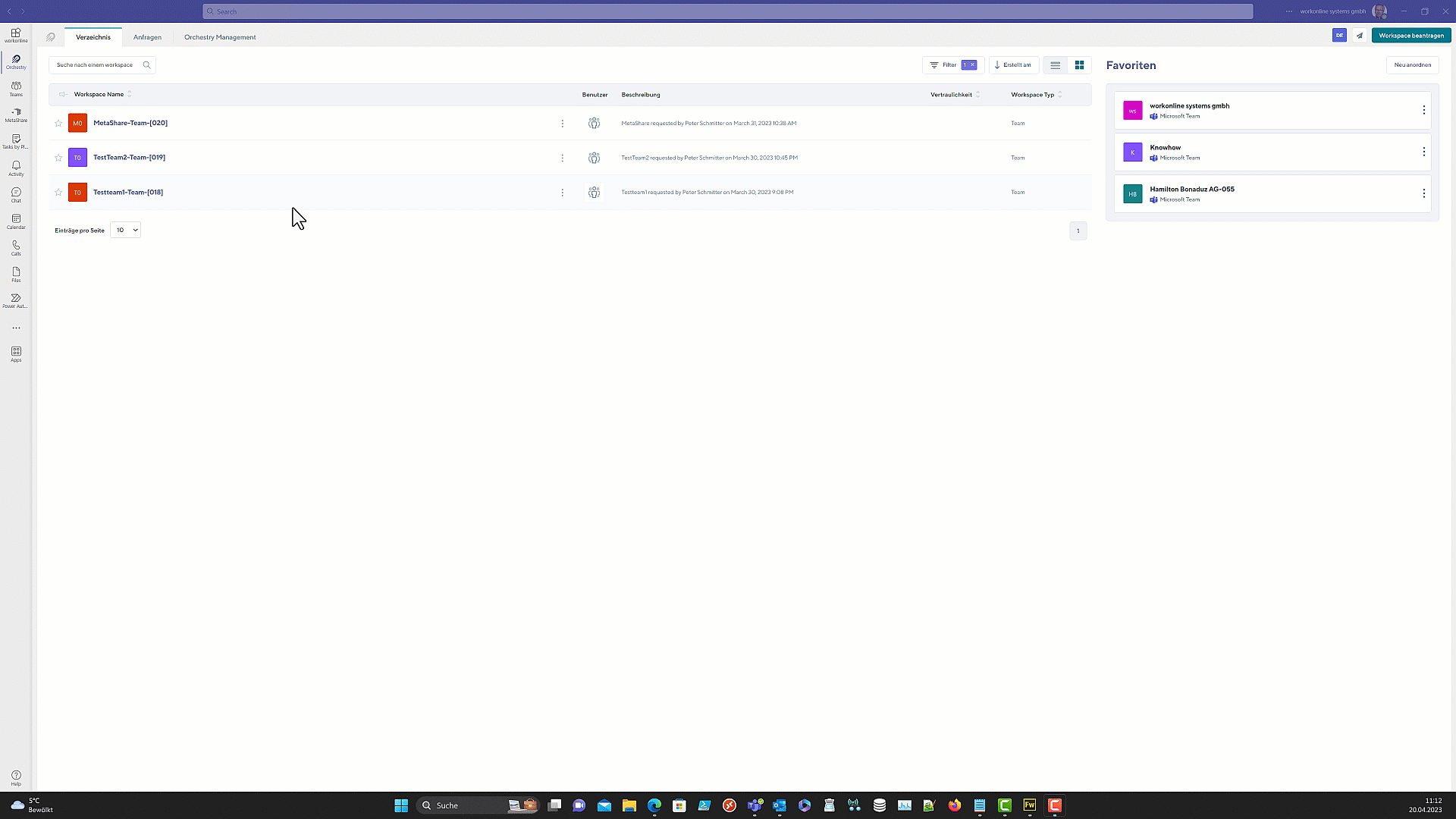Favorite TestTeam2-Team-[019] with star
The image size is (1456, 819).
point(58,158)
